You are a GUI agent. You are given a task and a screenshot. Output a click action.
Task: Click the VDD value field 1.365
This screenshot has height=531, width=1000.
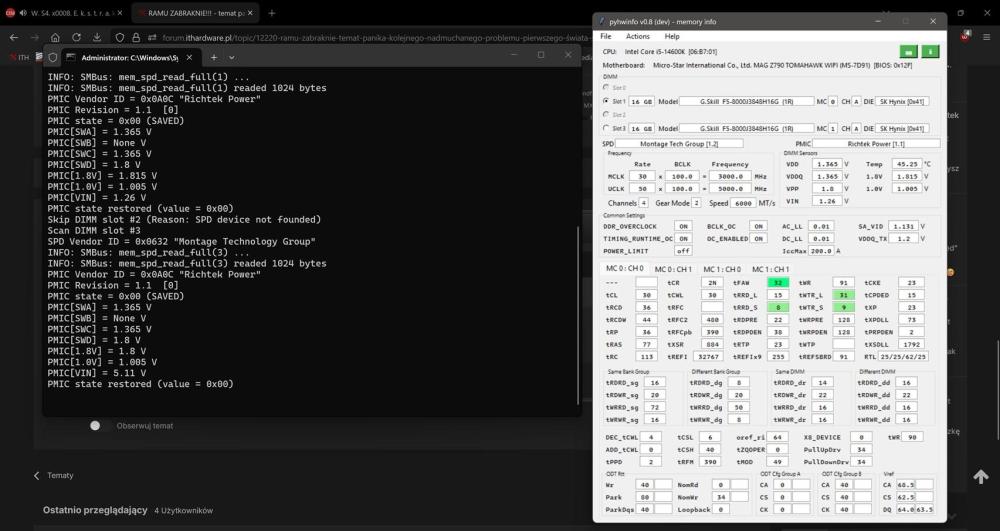click(827, 164)
